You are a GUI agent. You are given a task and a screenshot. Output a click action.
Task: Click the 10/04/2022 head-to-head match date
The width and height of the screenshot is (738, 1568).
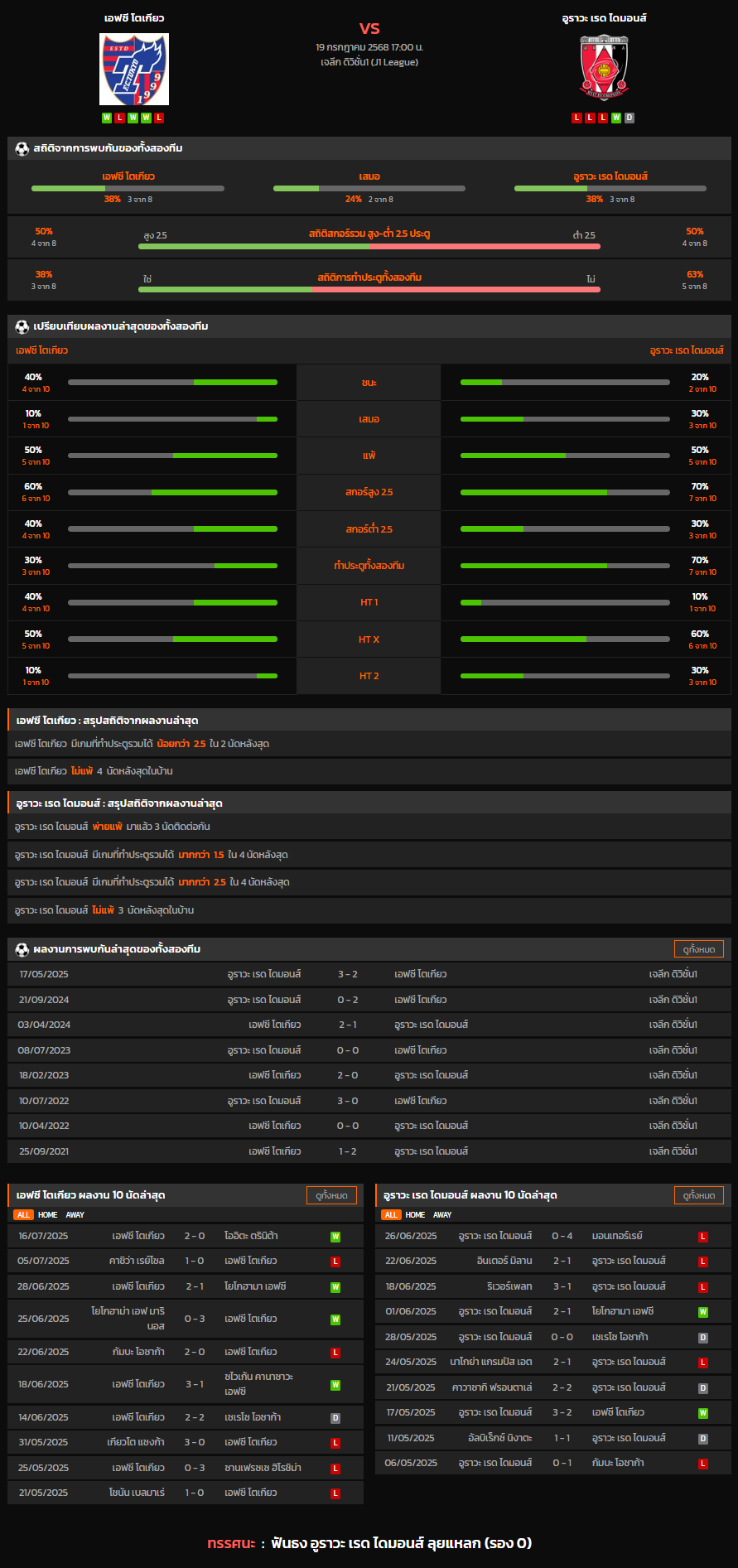(44, 1126)
